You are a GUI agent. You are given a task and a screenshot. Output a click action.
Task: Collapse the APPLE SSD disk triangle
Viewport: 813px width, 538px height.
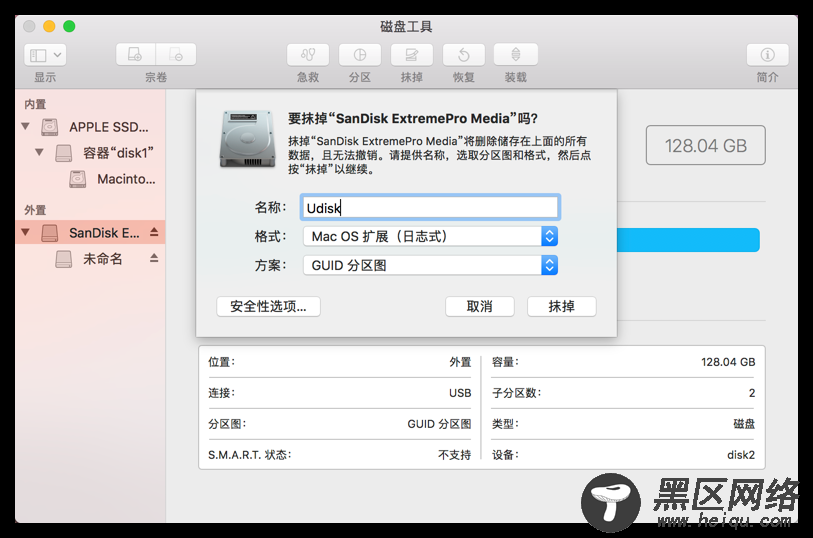25,126
